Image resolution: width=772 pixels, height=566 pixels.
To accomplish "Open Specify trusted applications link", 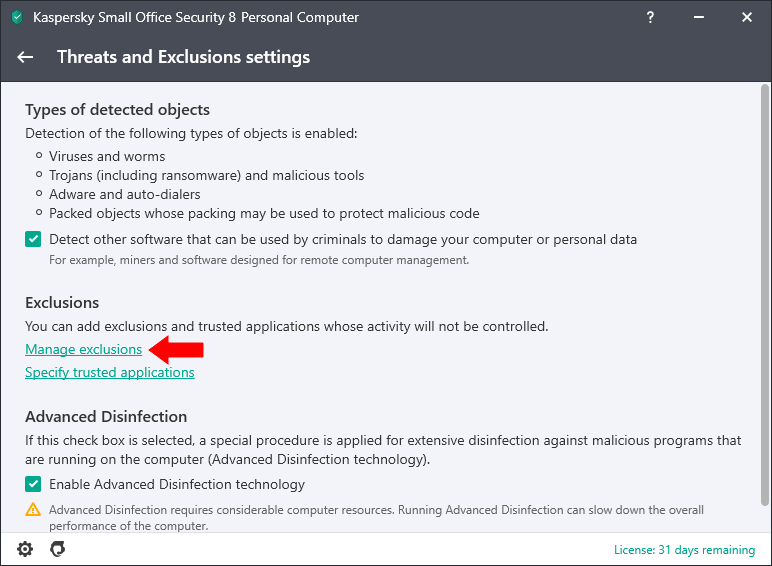I will coord(110,373).
